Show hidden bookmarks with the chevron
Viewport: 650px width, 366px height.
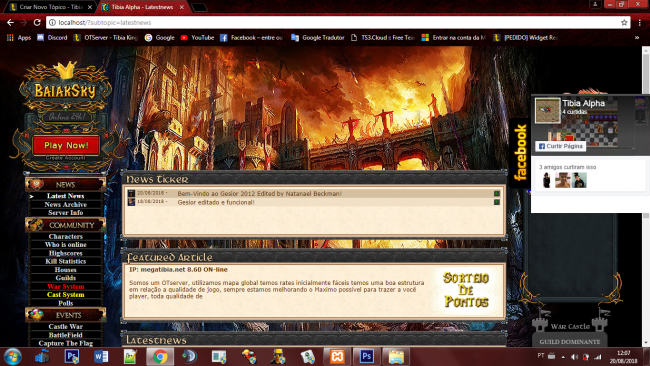pyautogui.click(x=637, y=37)
